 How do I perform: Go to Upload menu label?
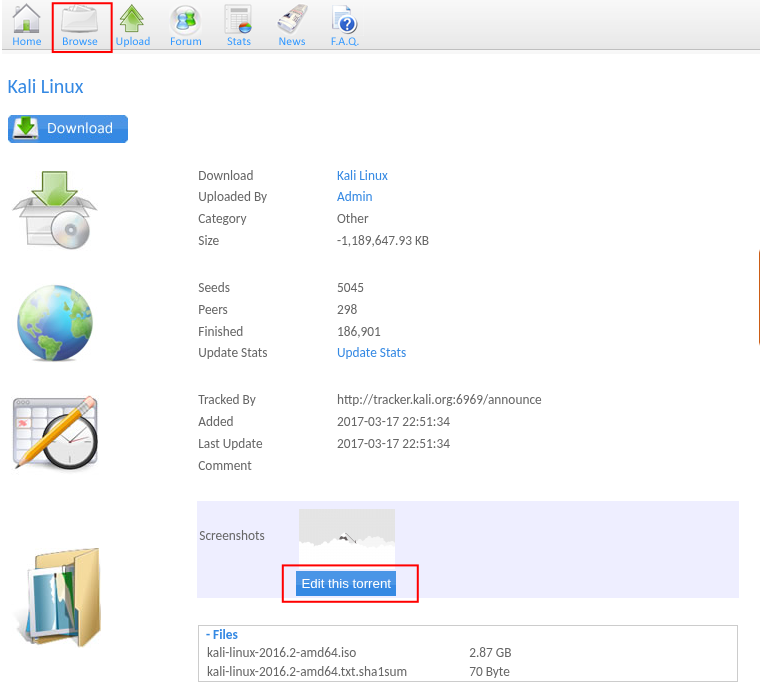(133, 42)
